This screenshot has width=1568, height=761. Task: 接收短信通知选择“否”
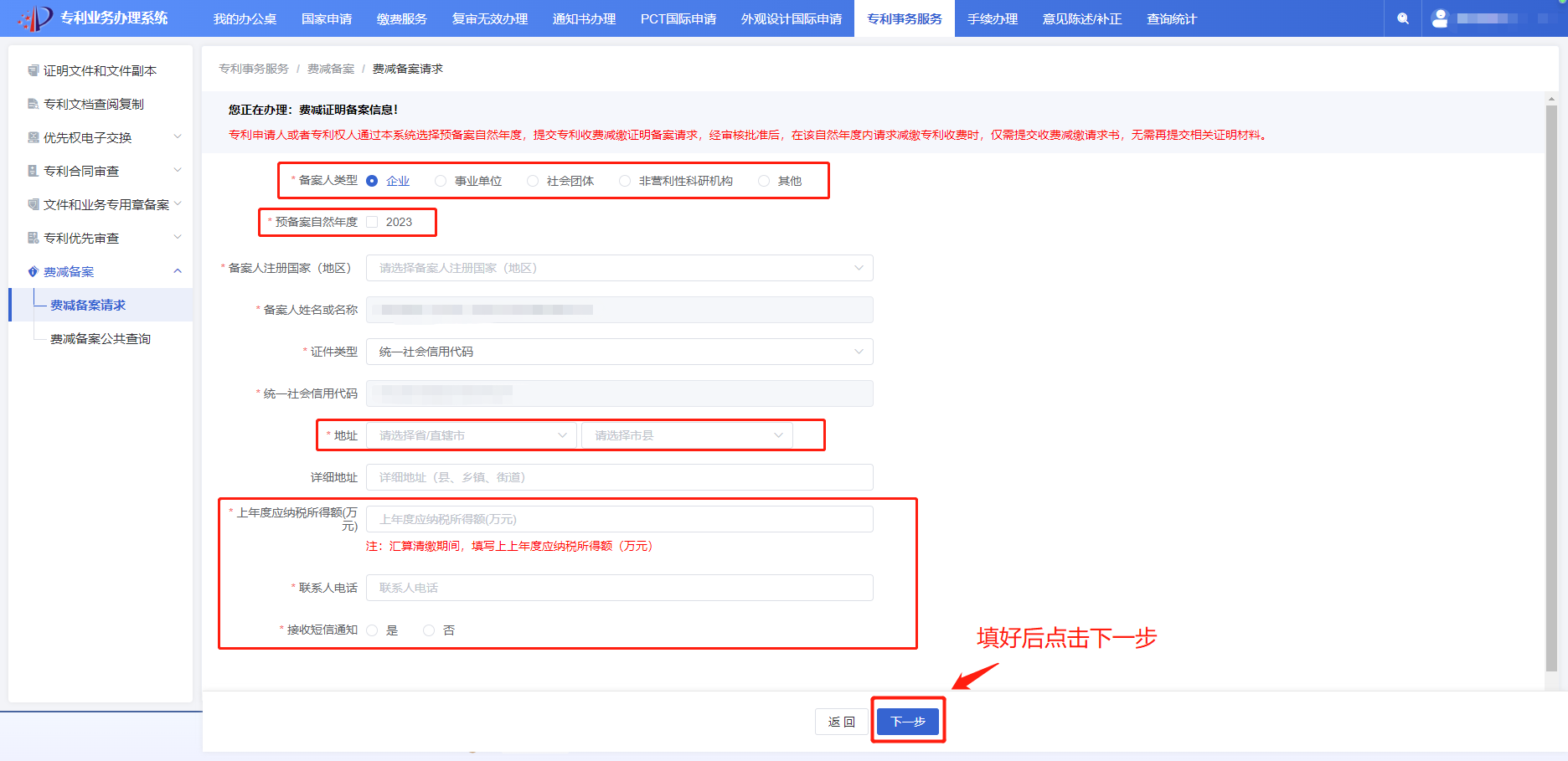(428, 630)
